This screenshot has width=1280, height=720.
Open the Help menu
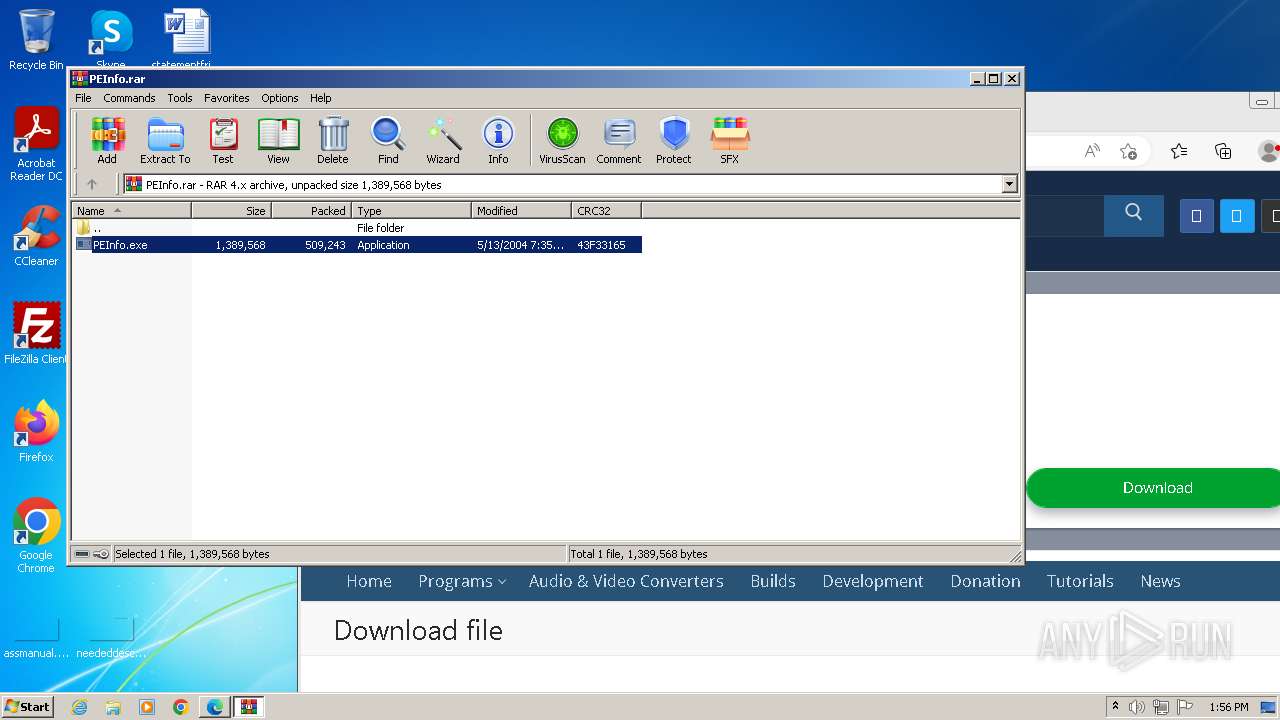320,98
